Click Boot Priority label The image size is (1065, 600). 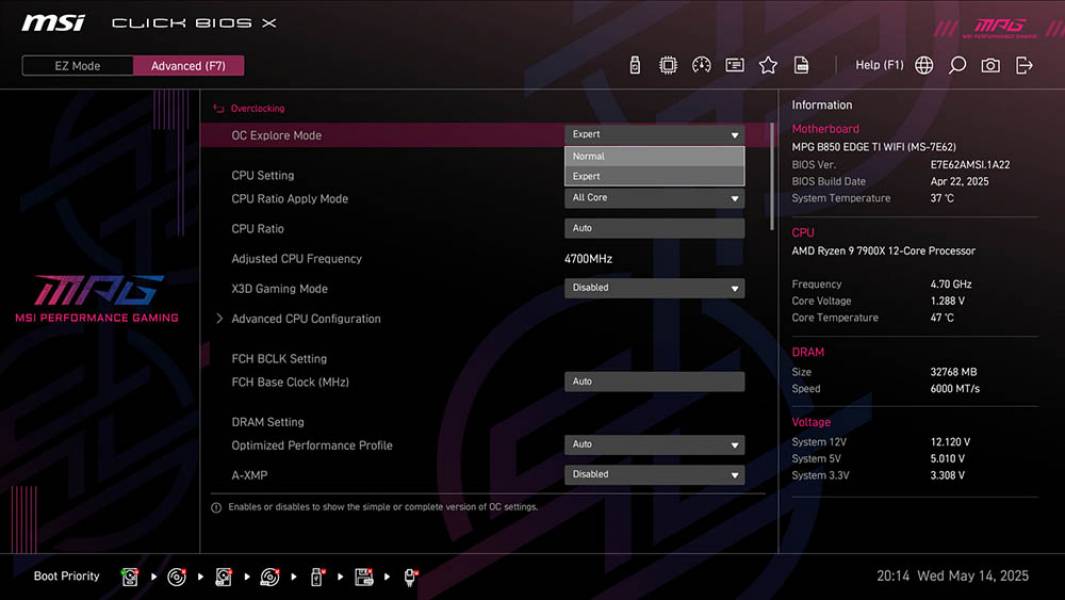pos(67,576)
